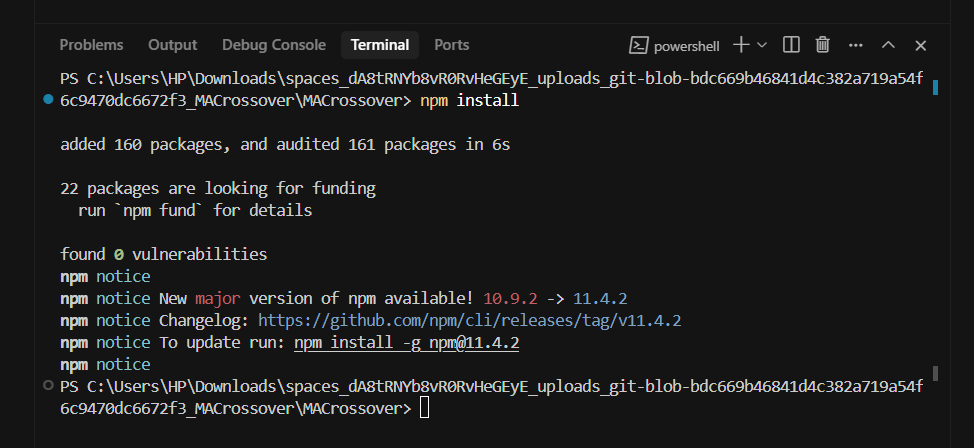The width and height of the screenshot is (974, 448).
Task: Open the npm changelog GitHub link
Action: [x=470, y=320]
